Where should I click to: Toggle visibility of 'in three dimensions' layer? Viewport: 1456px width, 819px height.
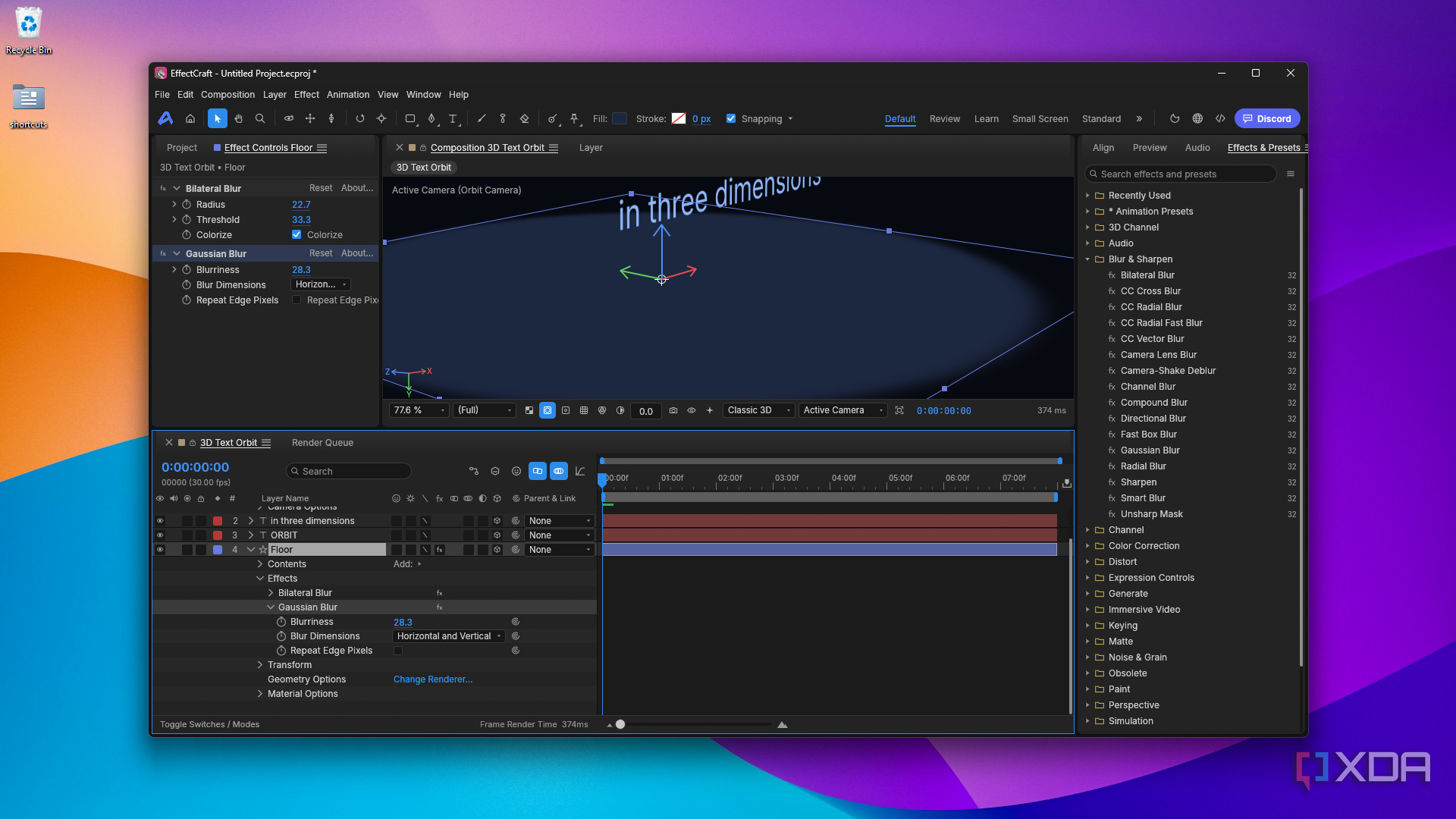click(160, 521)
